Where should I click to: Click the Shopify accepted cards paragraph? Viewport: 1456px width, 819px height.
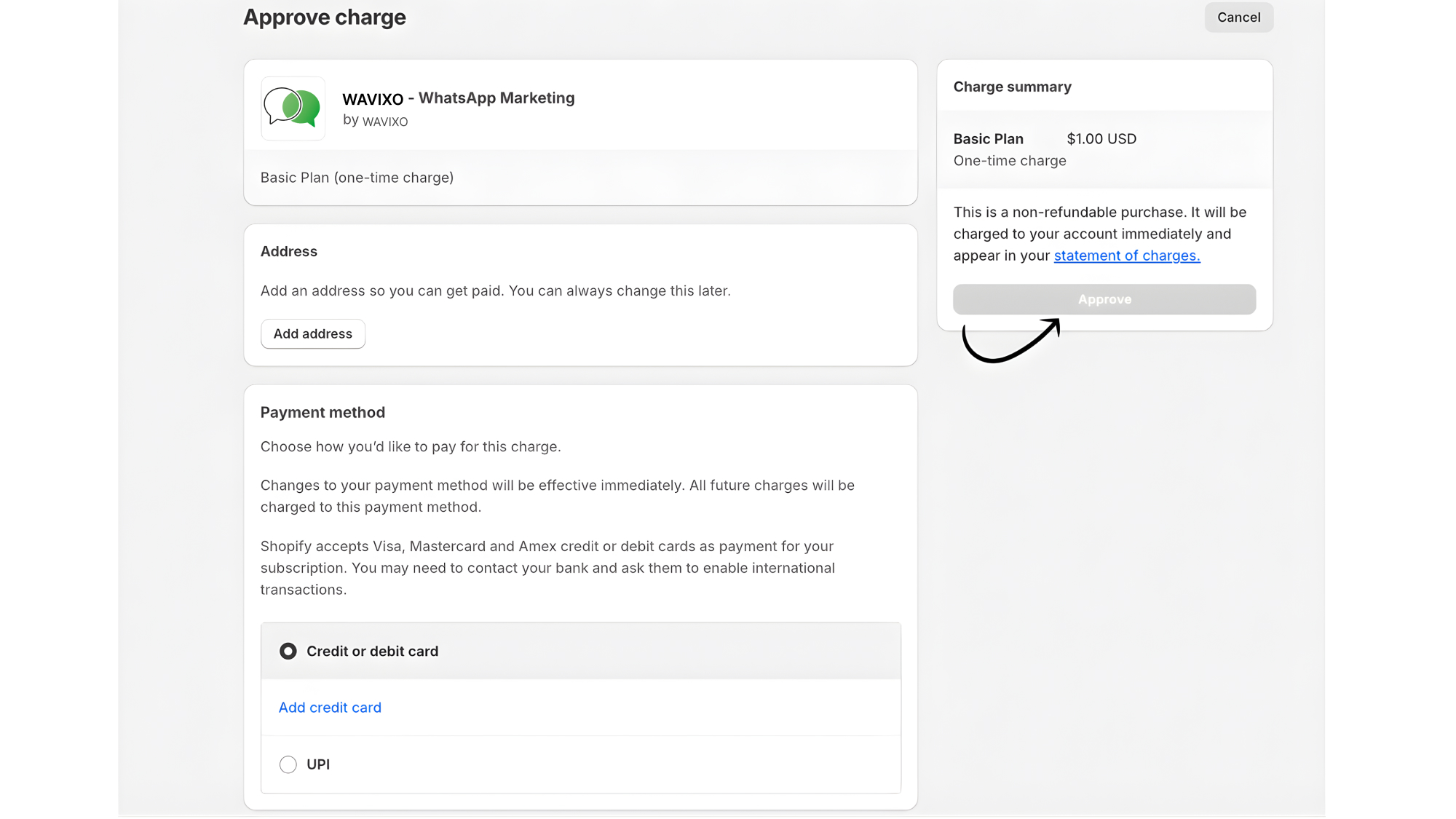547,568
